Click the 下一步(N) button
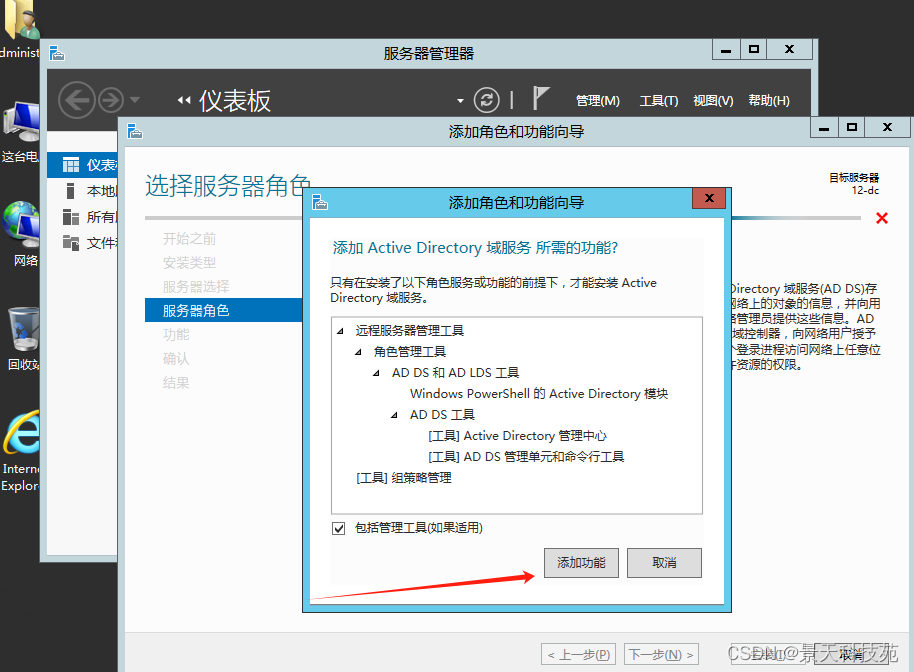The width and height of the screenshot is (914, 672). pyautogui.click(x=661, y=655)
